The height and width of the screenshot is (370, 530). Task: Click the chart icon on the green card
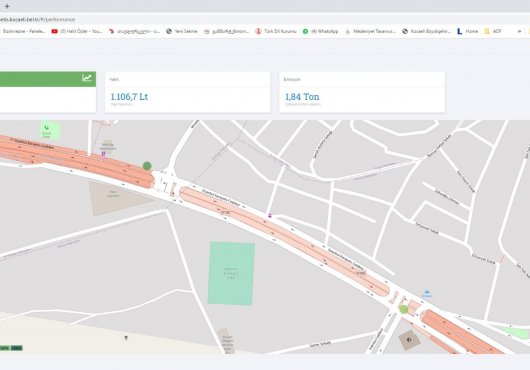87,78
